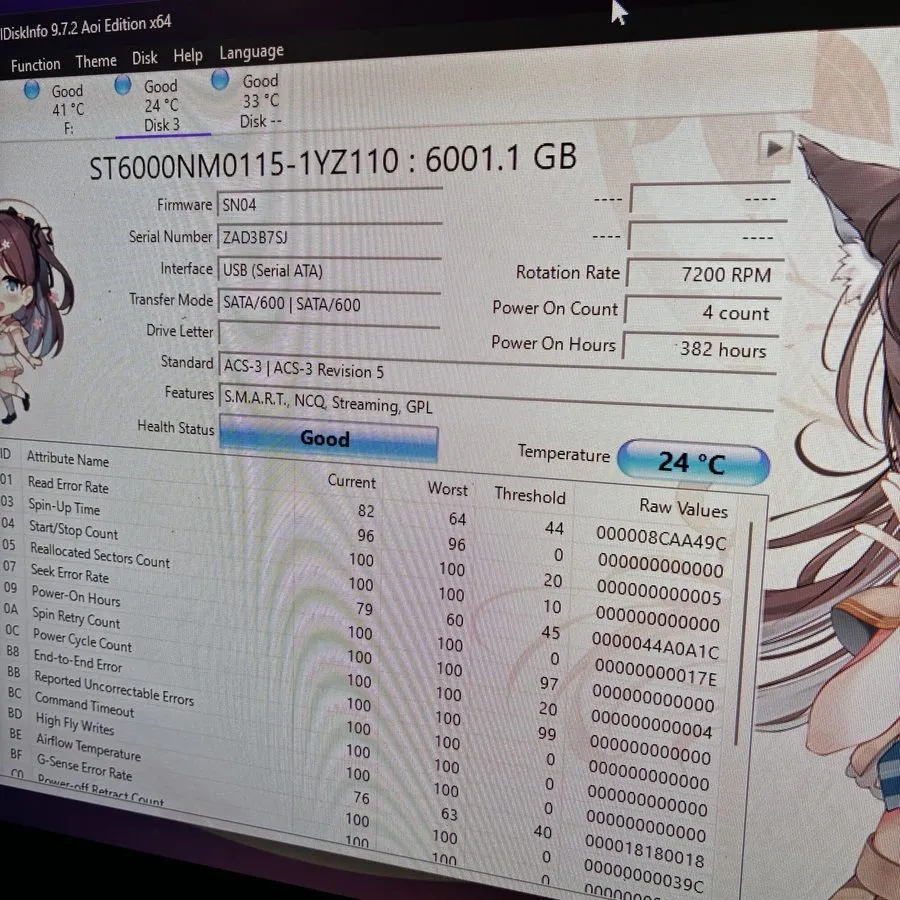Select the Read Error Rate attribute row

pos(363,510)
